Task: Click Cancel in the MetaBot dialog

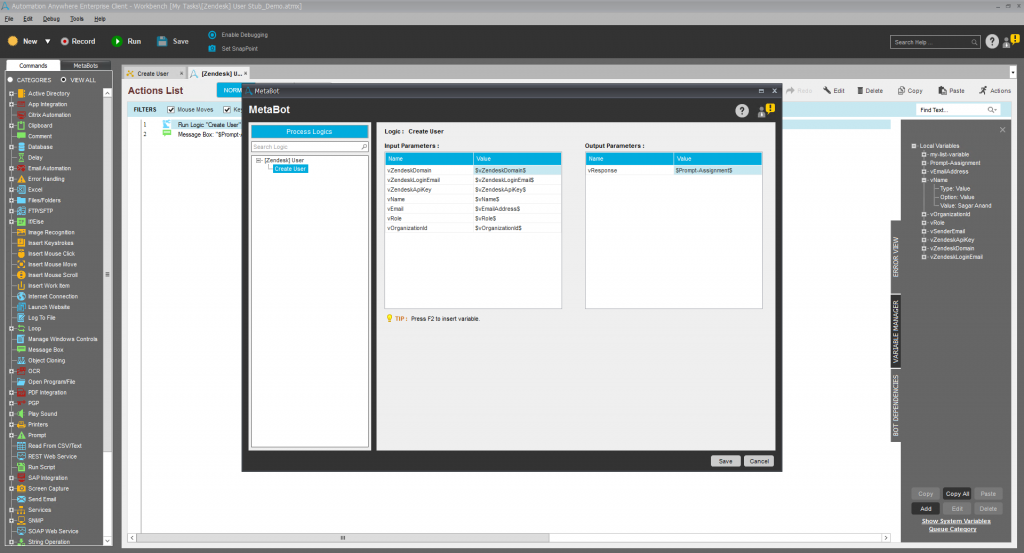Action: click(x=759, y=461)
